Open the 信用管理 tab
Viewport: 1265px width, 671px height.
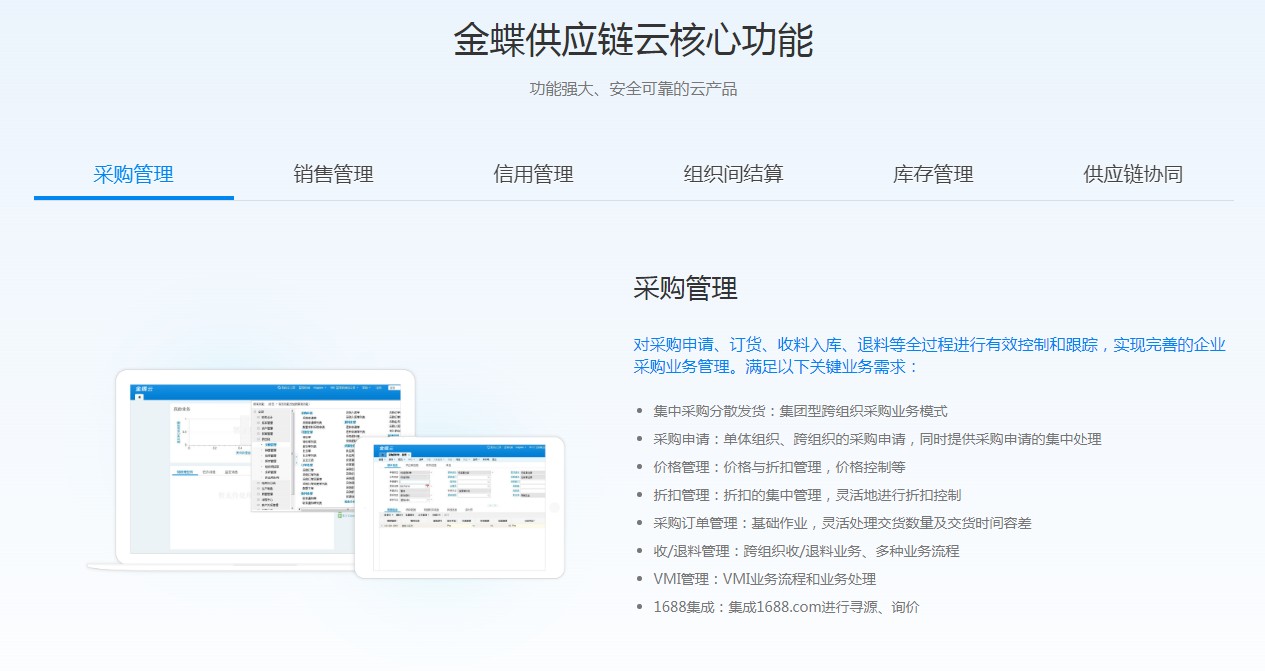[x=533, y=174]
